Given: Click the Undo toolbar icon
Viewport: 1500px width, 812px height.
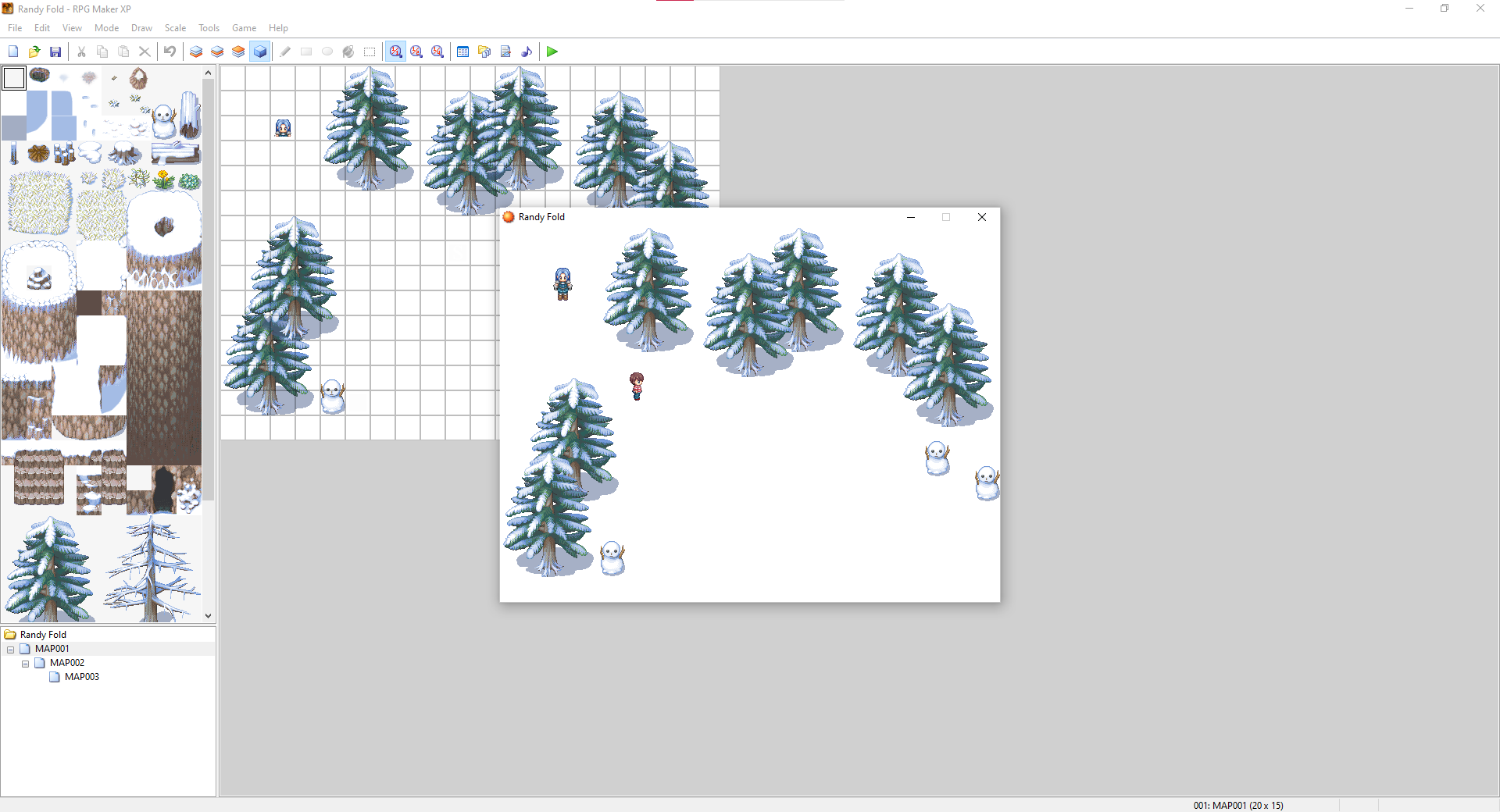Looking at the screenshot, I should 170,52.
